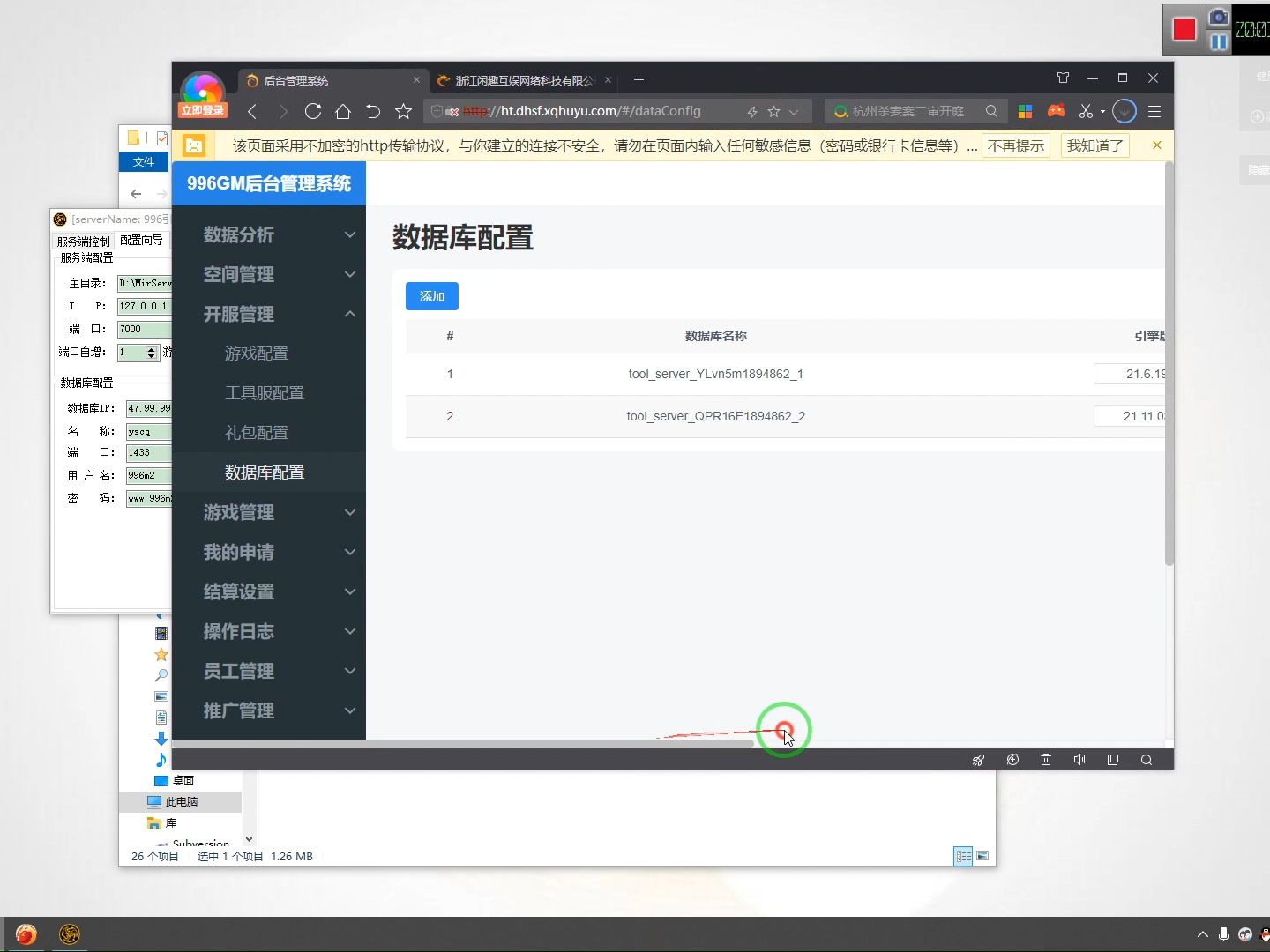Click the rocket accelerator icon in status bar

click(978, 760)
